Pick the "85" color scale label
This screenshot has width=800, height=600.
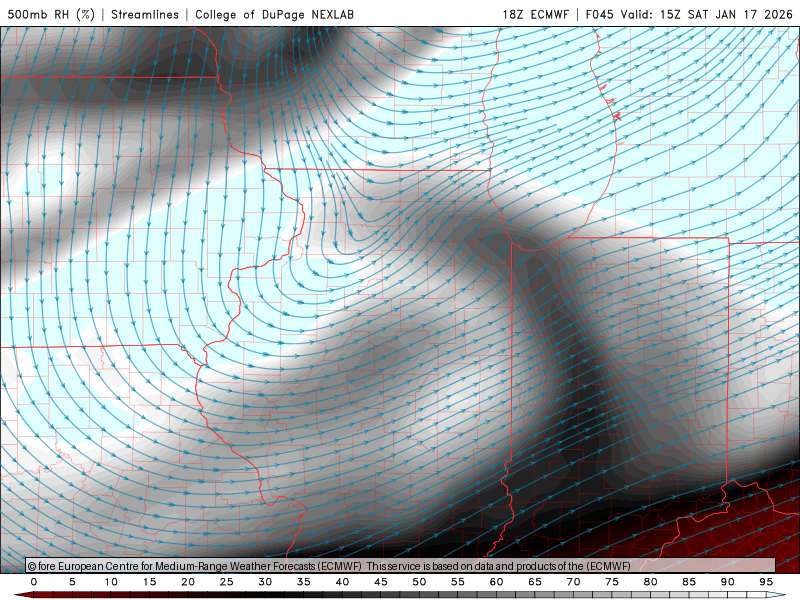[689, 582]
